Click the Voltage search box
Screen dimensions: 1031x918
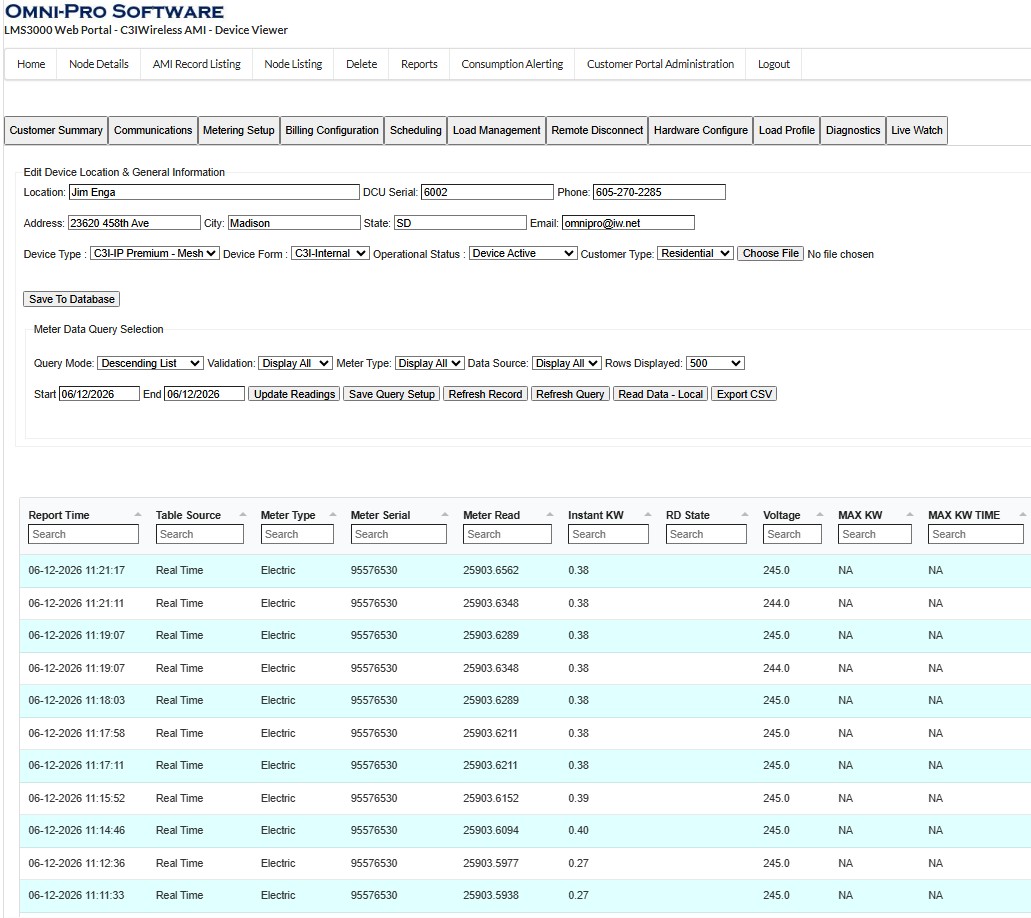[792, 534]
